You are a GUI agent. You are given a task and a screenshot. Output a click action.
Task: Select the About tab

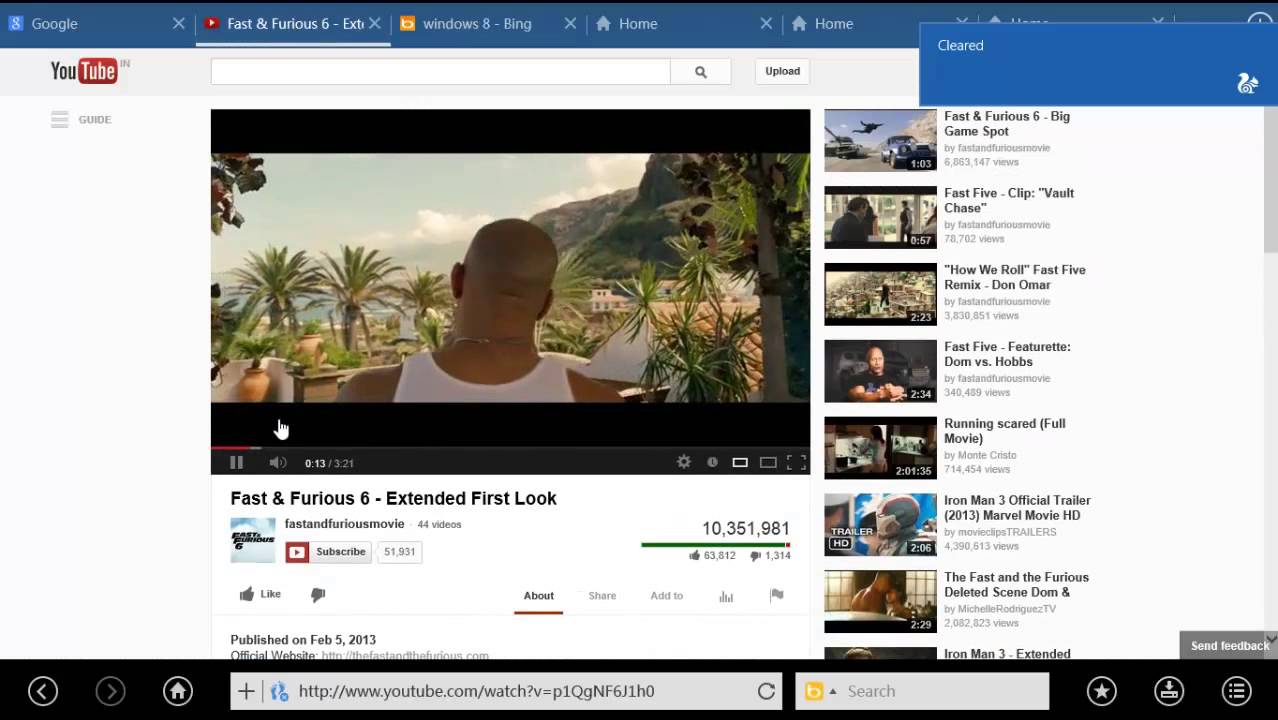(x=538, y=595)
